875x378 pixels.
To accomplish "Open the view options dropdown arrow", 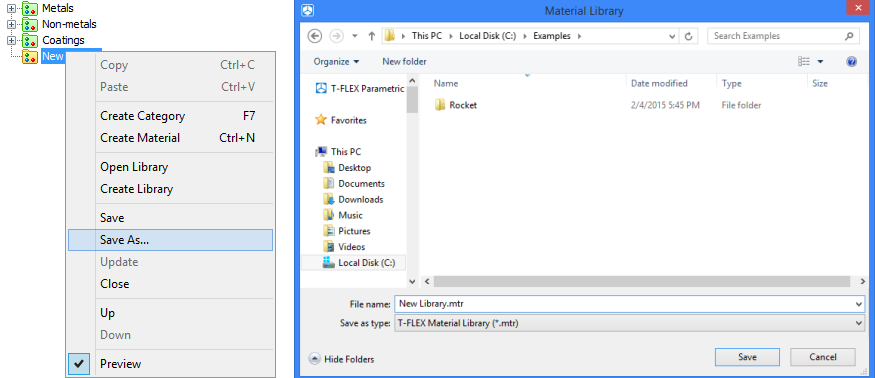I will (820, 61).
